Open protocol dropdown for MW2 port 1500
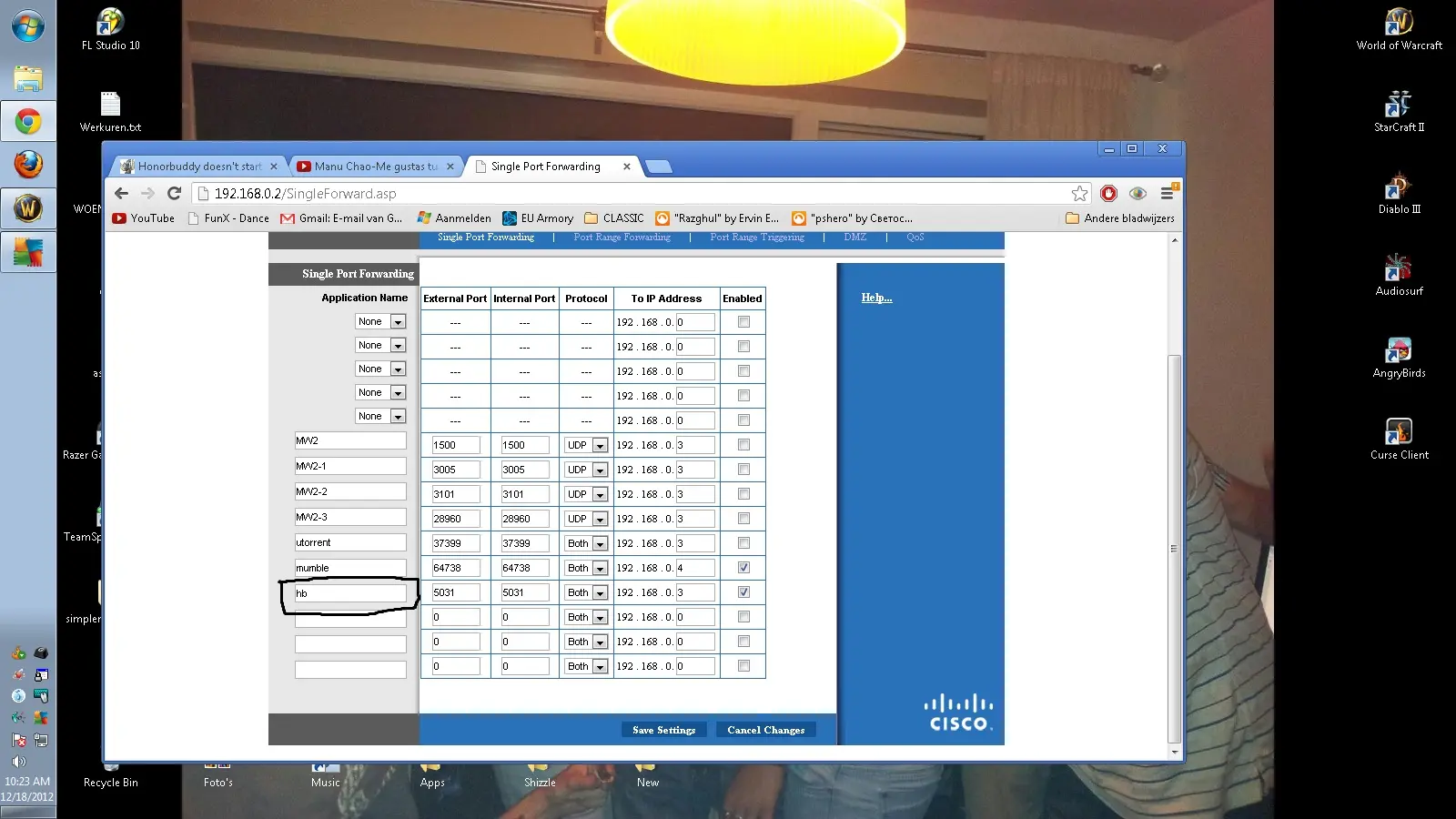Screen dimensions: 1456x819 coord(599,446)
